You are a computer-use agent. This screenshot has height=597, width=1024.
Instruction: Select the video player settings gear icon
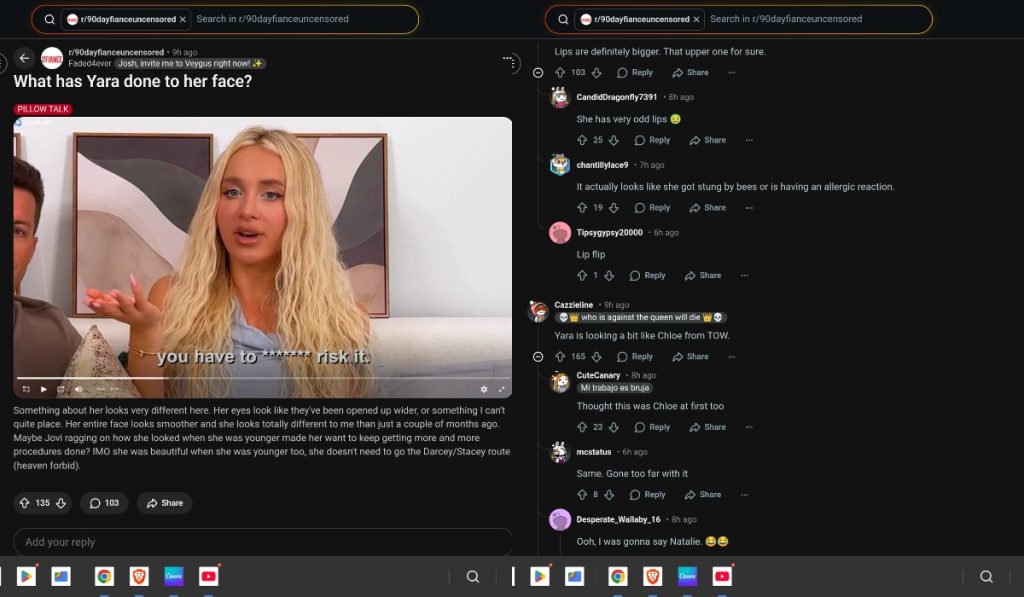485,388
